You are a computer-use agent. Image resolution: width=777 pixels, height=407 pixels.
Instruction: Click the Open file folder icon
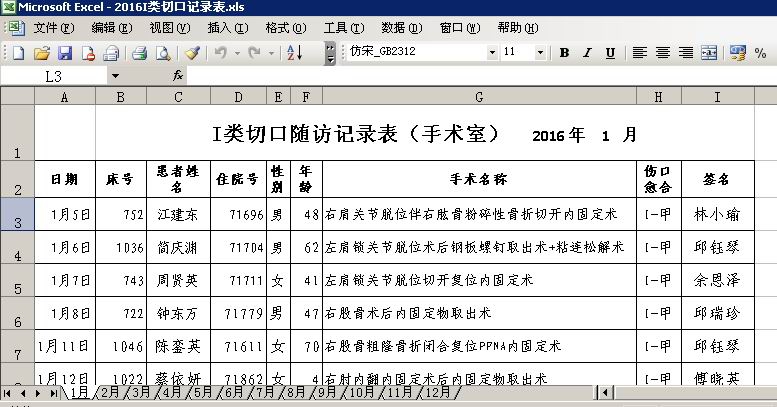(41, 52)
